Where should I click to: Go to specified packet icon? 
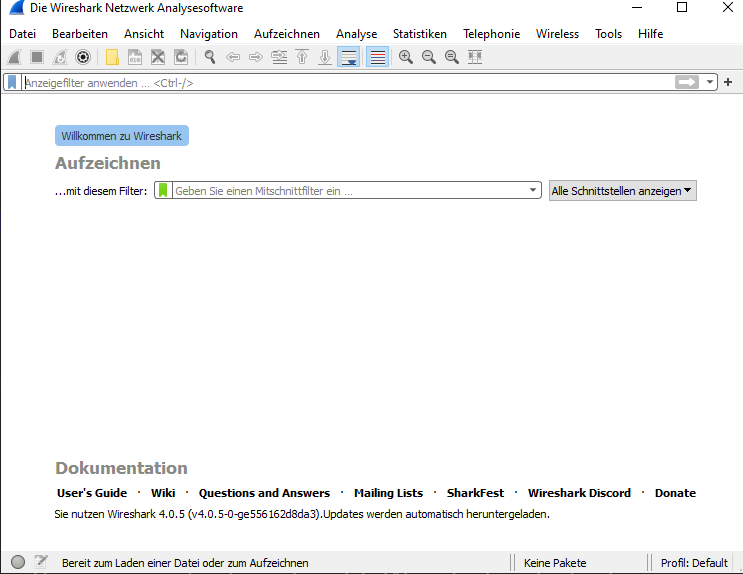click(x=279, y=57)
